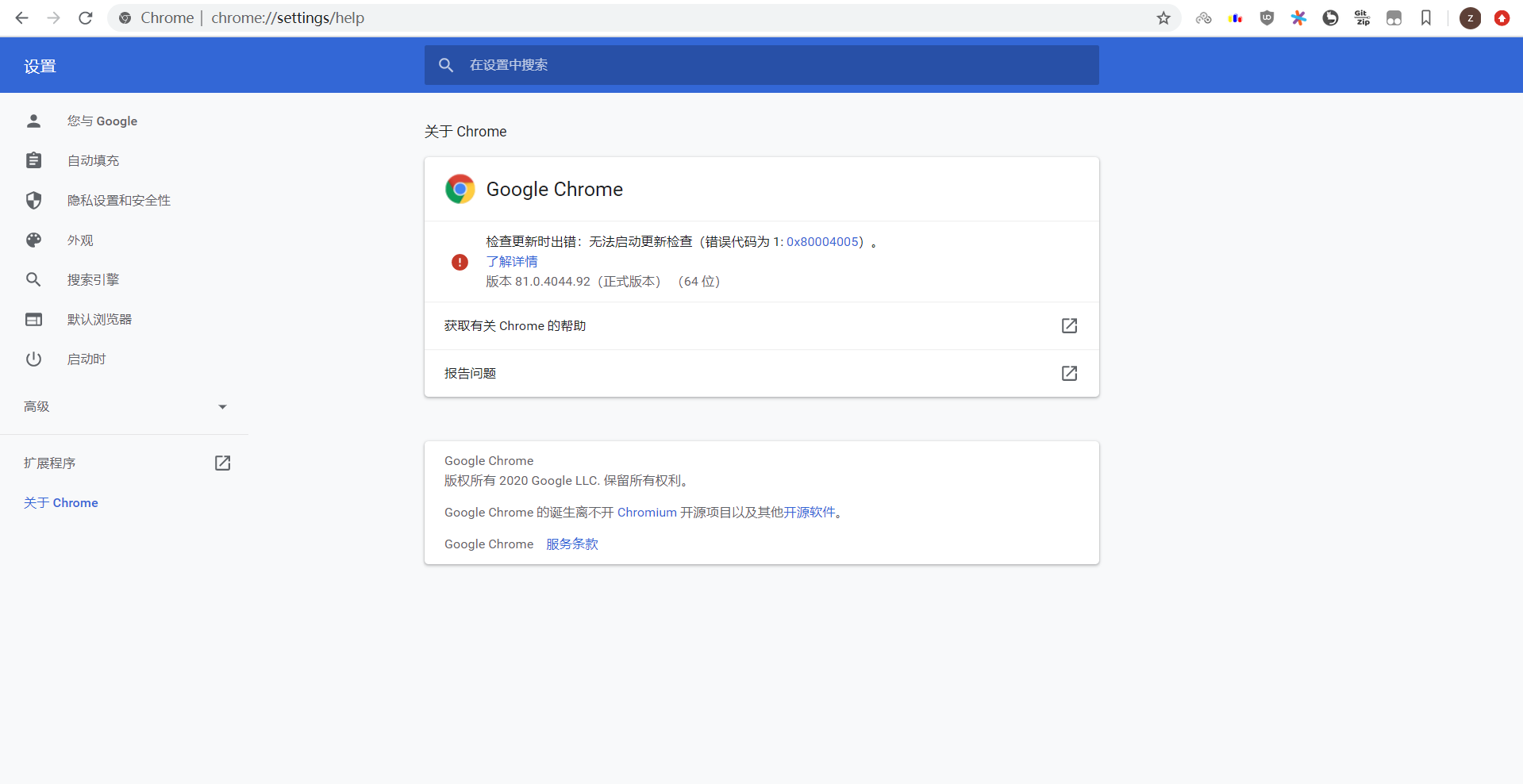This screenshot has height=784, width=1523.
Task: Open 扩展程序 link in sidebar
Action: point(49,463)
